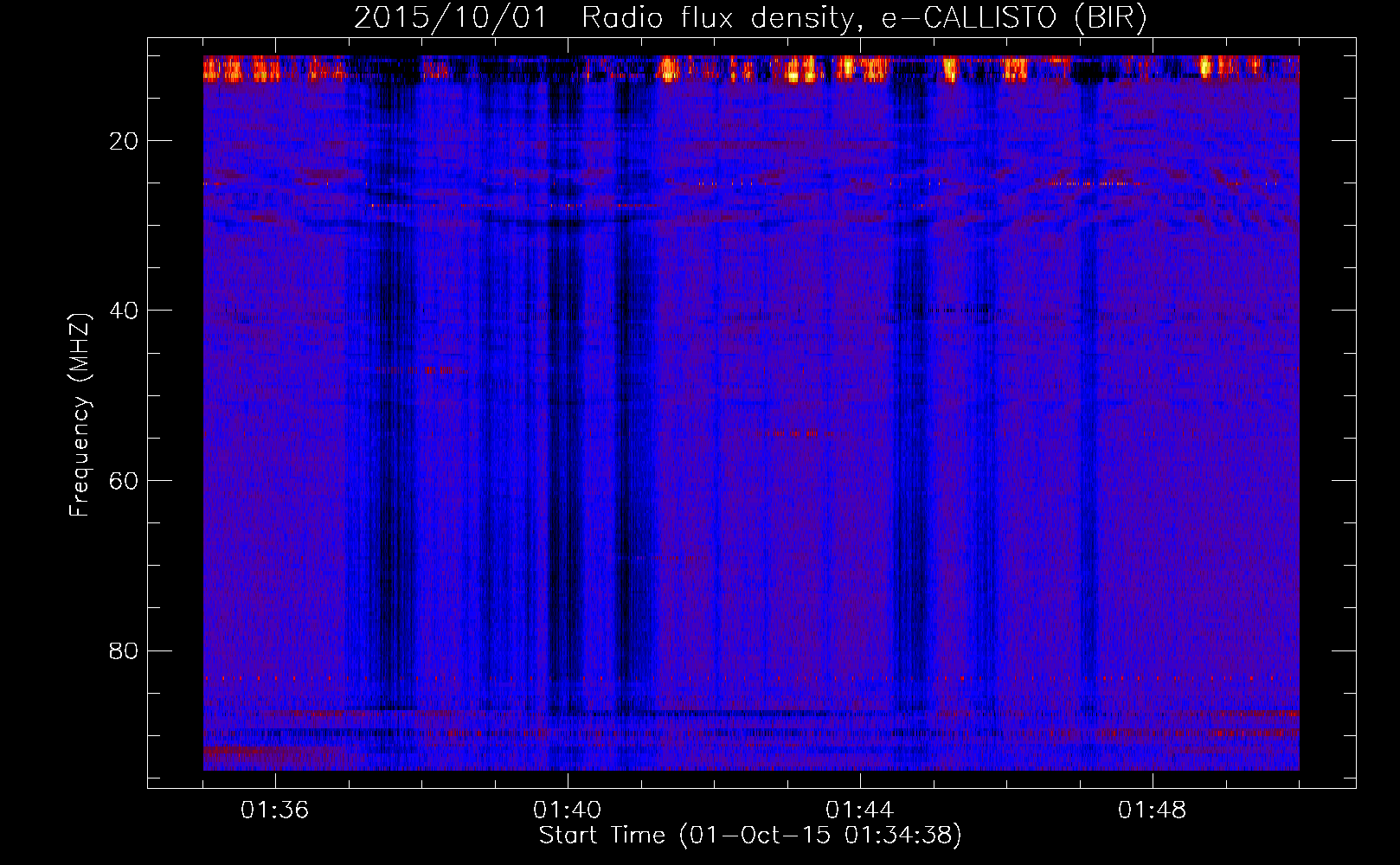Viewport: 1400px width, 865px height.
Task: Click the 01:44 time tick label
Action: (x=860, y=811)
